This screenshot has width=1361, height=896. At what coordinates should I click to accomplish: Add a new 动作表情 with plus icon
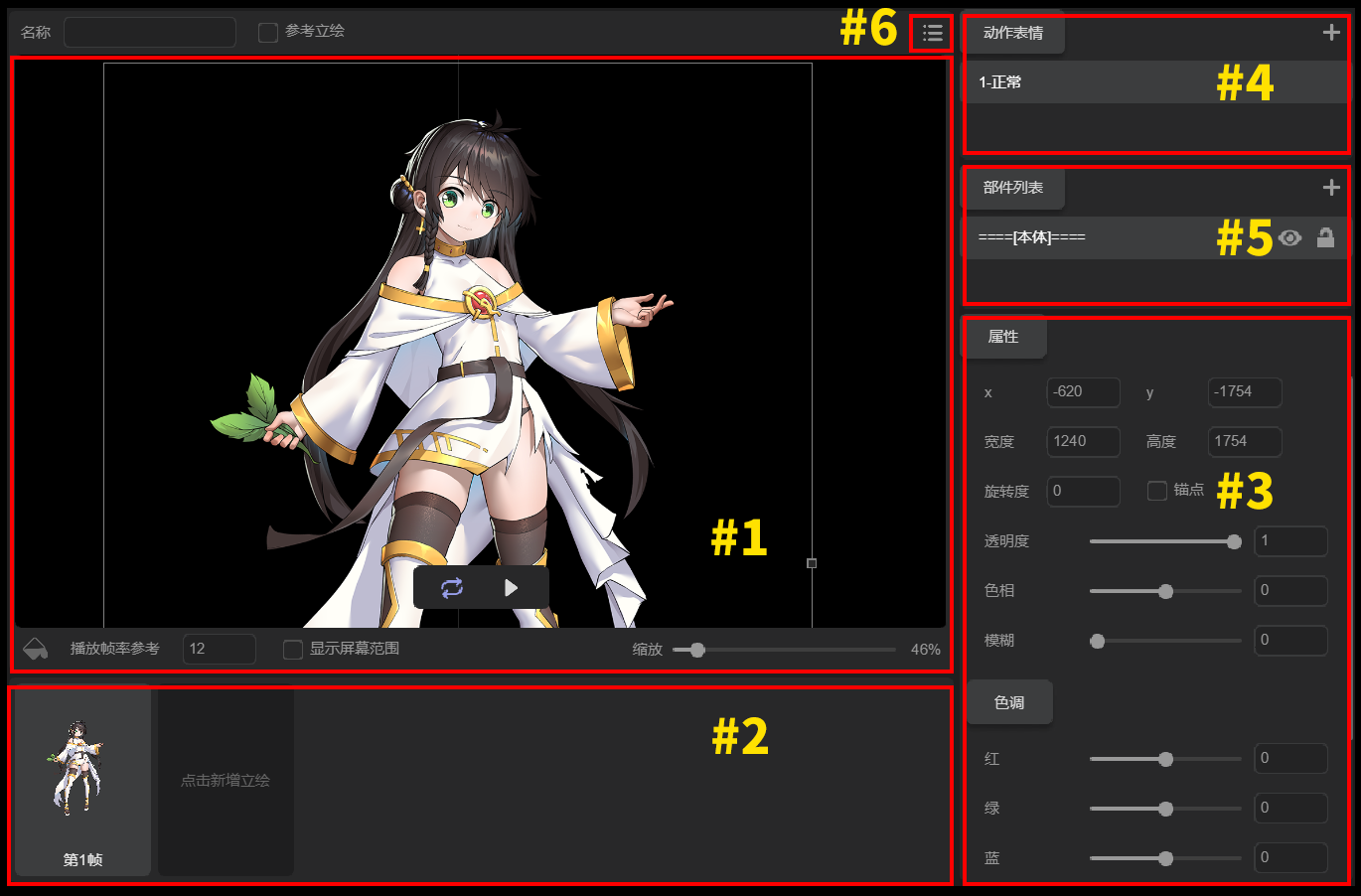[x=1331, y=33]
